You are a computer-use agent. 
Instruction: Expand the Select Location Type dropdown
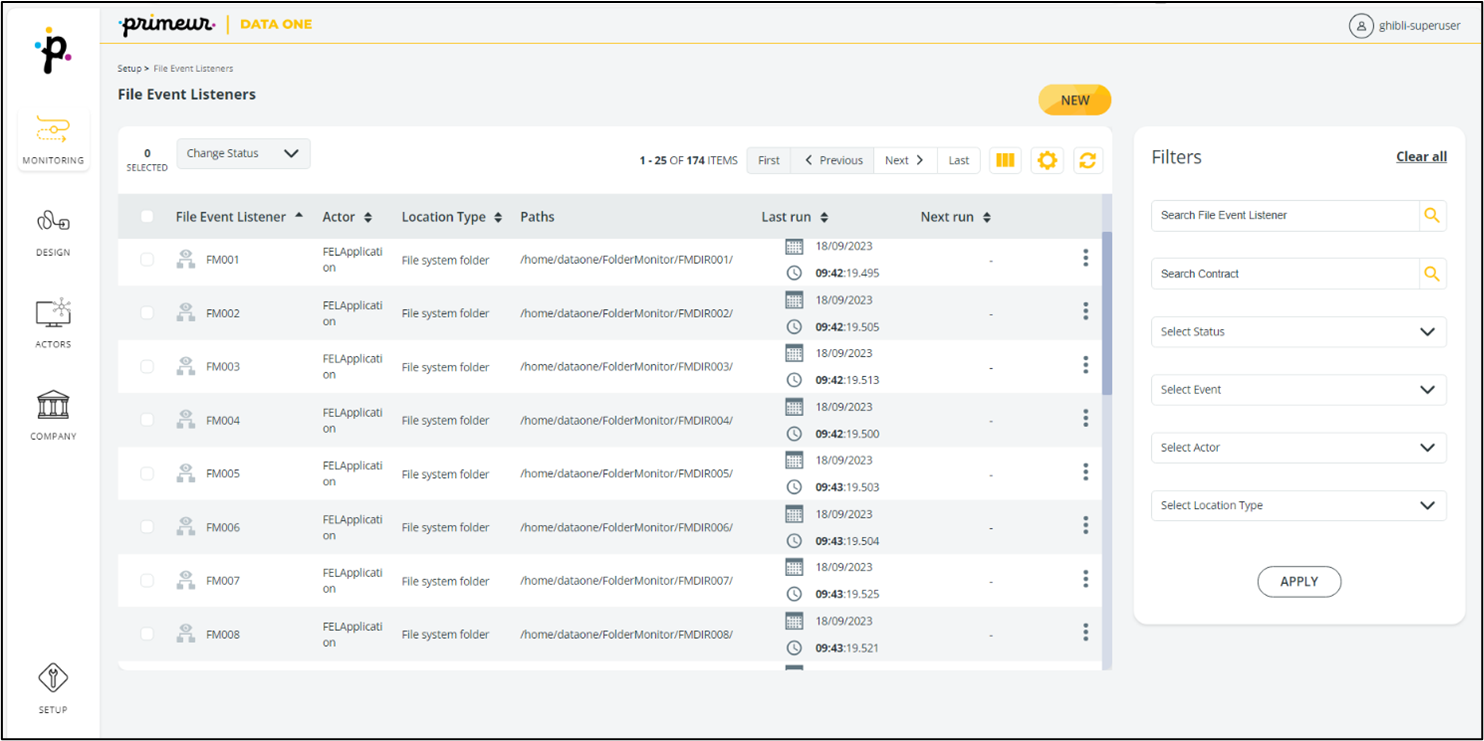pyautogui.click(x=1298, y=506)
